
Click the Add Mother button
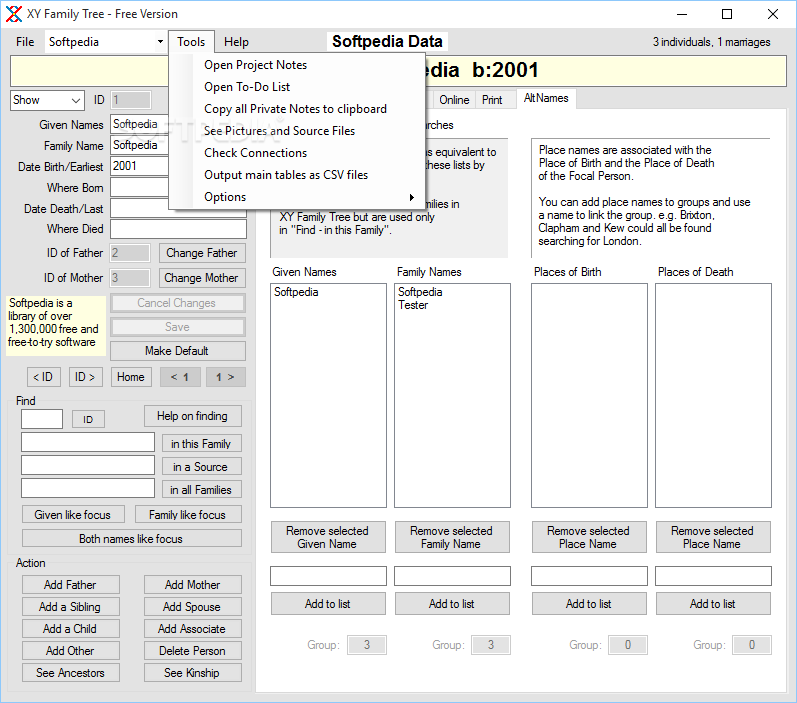(193, 585)
